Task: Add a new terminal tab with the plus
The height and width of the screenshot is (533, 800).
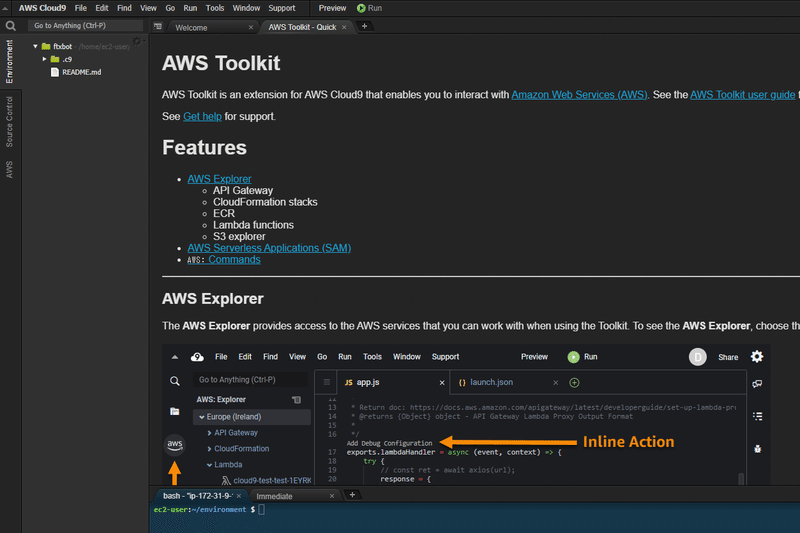Action: pyautogui.click(x=352, y=495)
